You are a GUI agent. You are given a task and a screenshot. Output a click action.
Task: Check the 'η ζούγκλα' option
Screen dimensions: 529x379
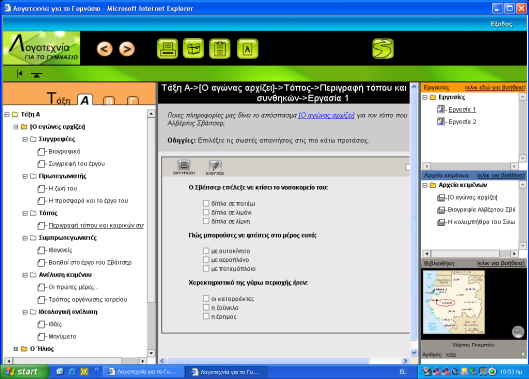point(206,307)
